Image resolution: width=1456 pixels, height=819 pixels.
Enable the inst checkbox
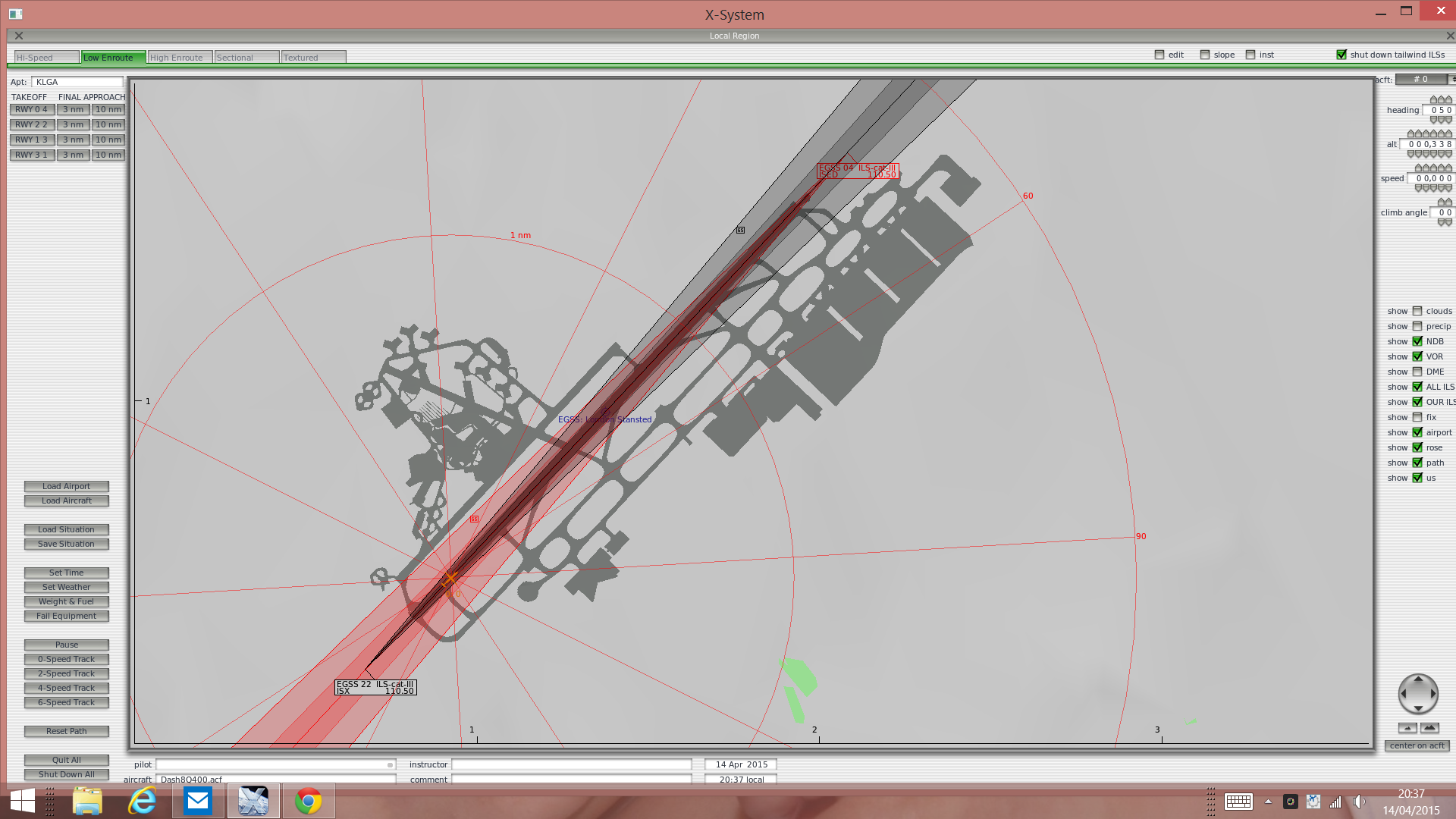(1250, 55)
